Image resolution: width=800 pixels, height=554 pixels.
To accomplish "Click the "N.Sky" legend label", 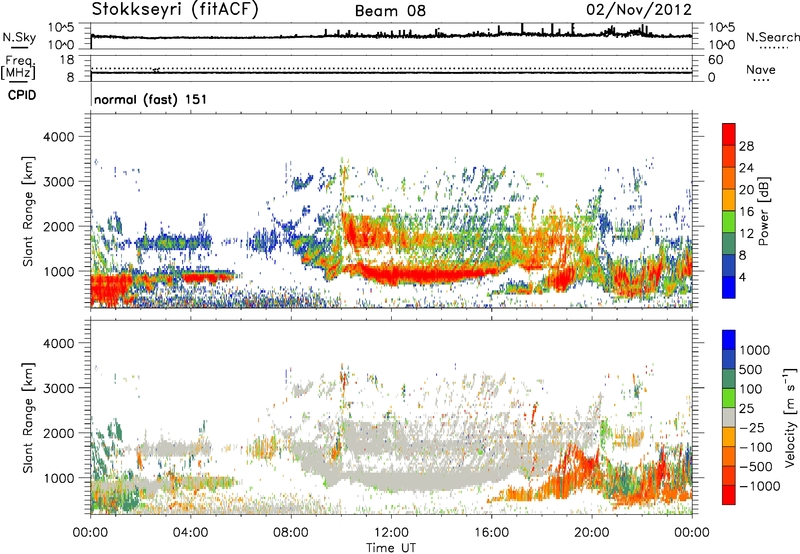I will click(x=19, y=37).
